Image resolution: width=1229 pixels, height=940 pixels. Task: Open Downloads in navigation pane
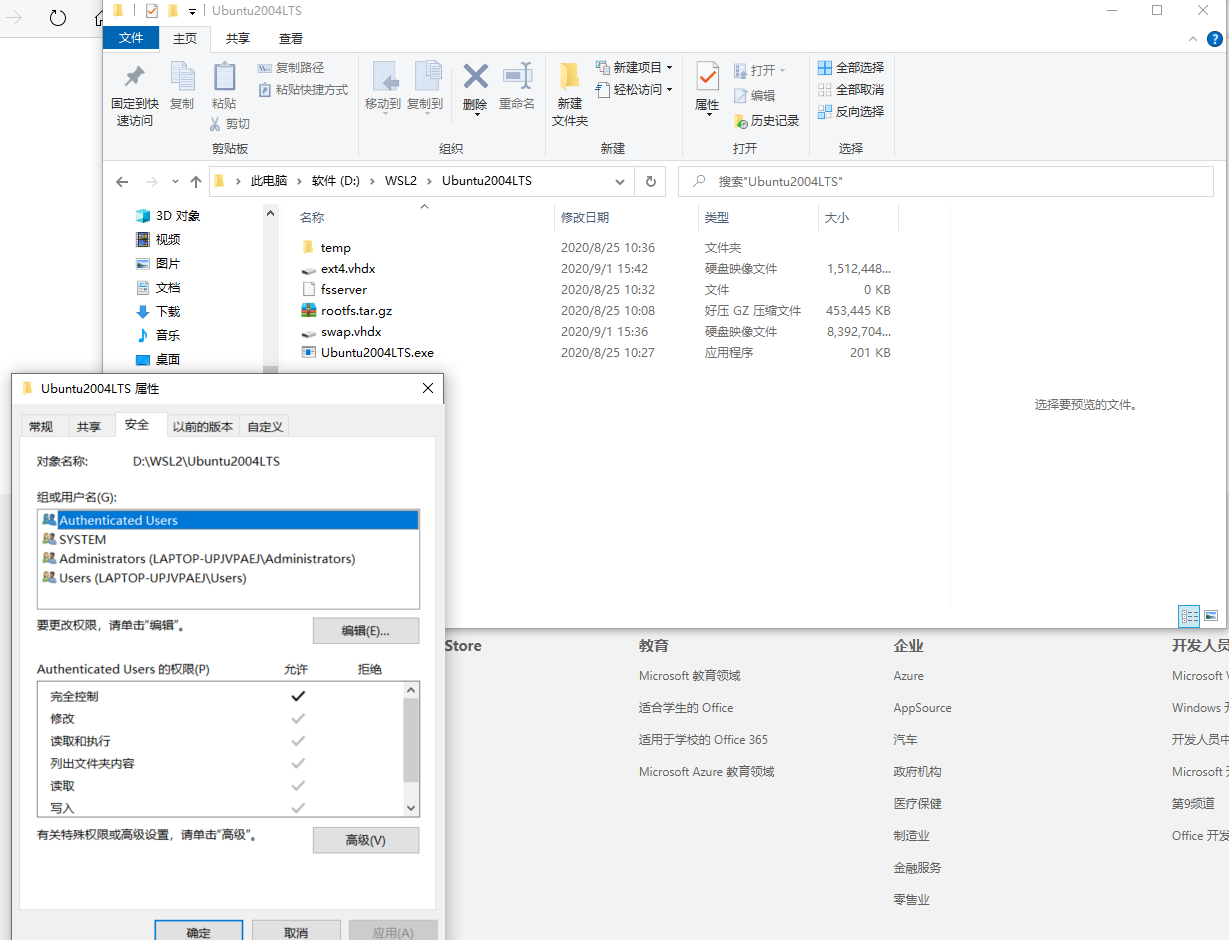(158, 312)
